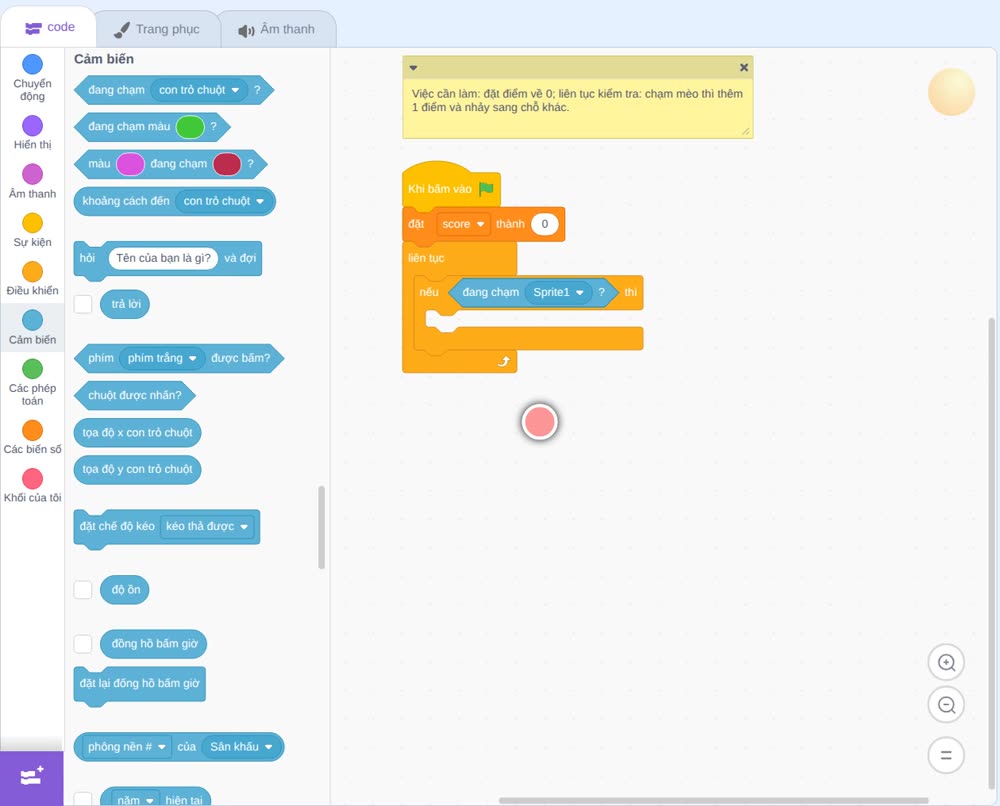Click the green color swatch in đang chạm màu
The width and height of the screenshot is (1000, 806).
tap(189, 127)
